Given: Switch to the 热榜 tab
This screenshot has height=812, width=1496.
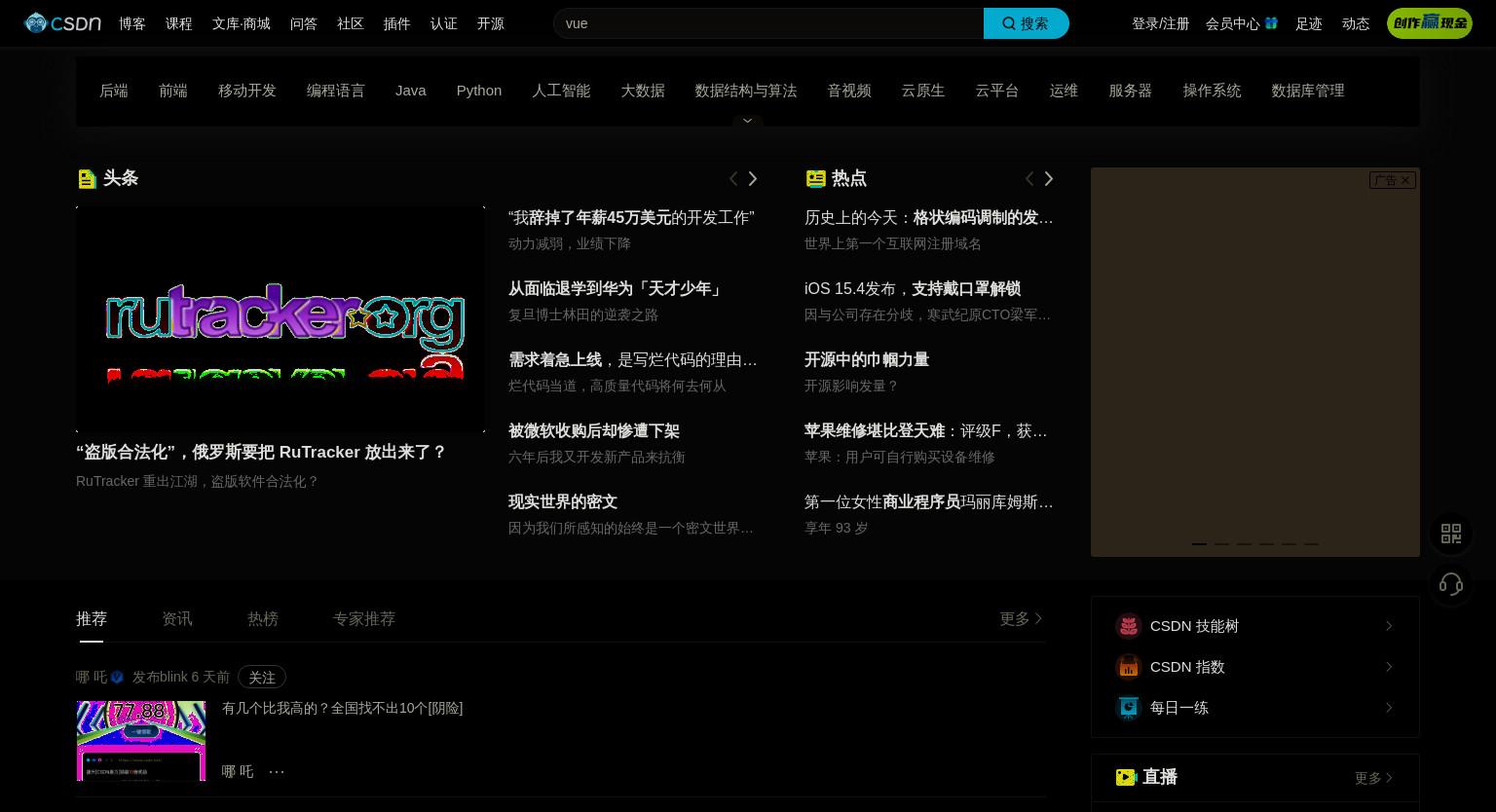Looking at the screenshot, I should pos(263,618).
